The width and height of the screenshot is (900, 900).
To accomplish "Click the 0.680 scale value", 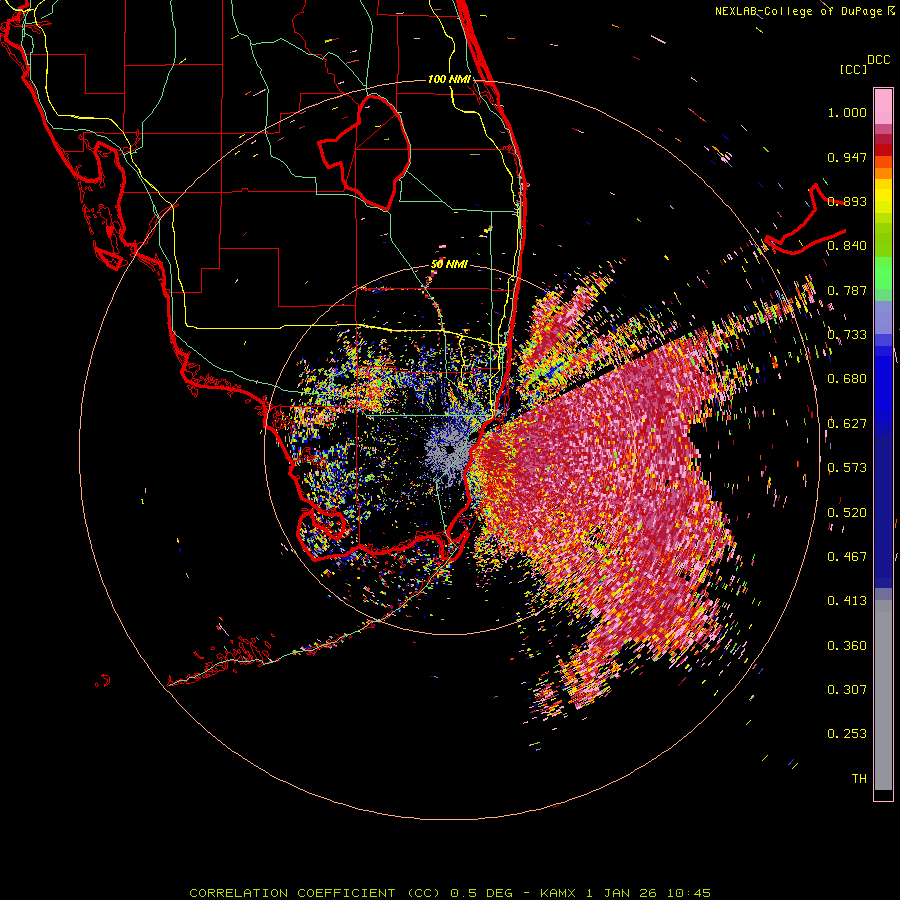I will (x=847, y=379).
